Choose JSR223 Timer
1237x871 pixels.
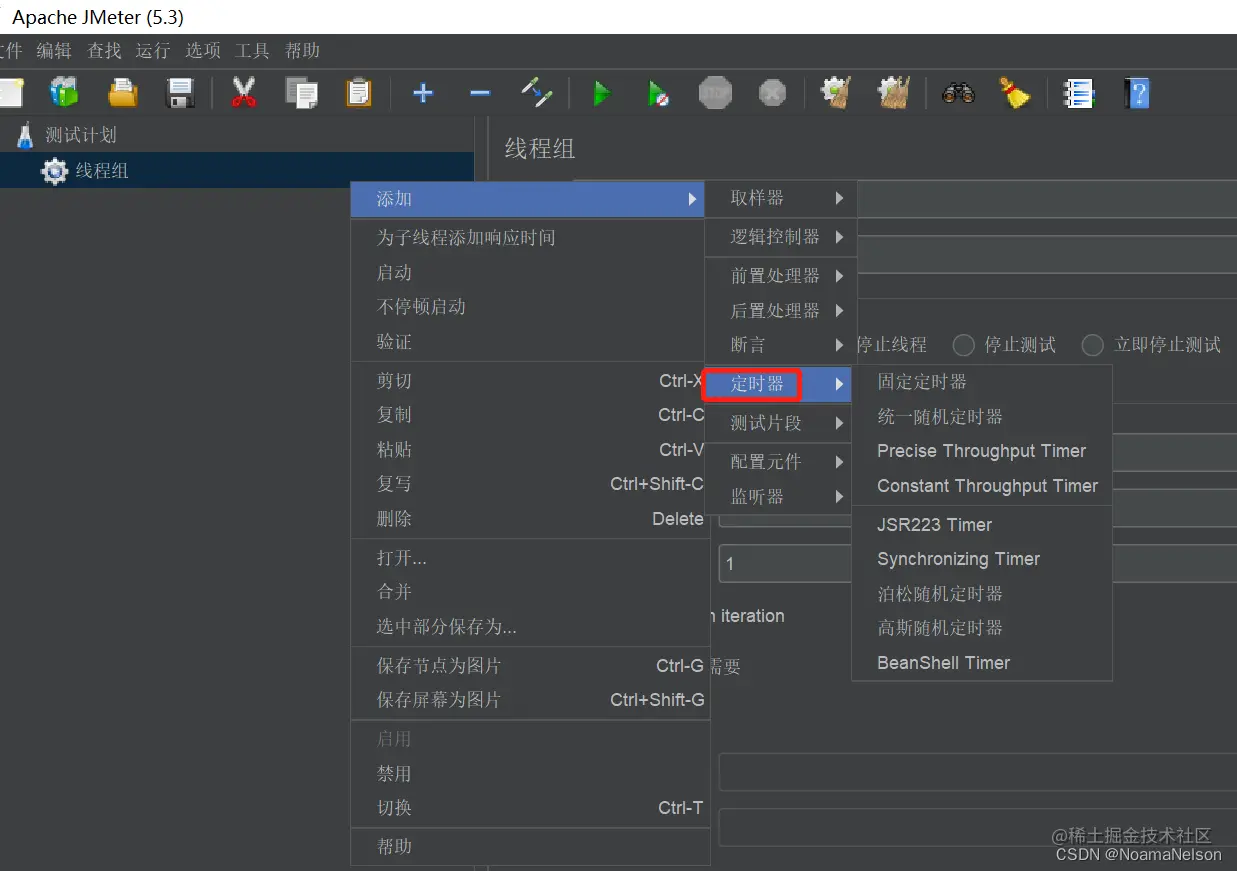tap(982, 525)
